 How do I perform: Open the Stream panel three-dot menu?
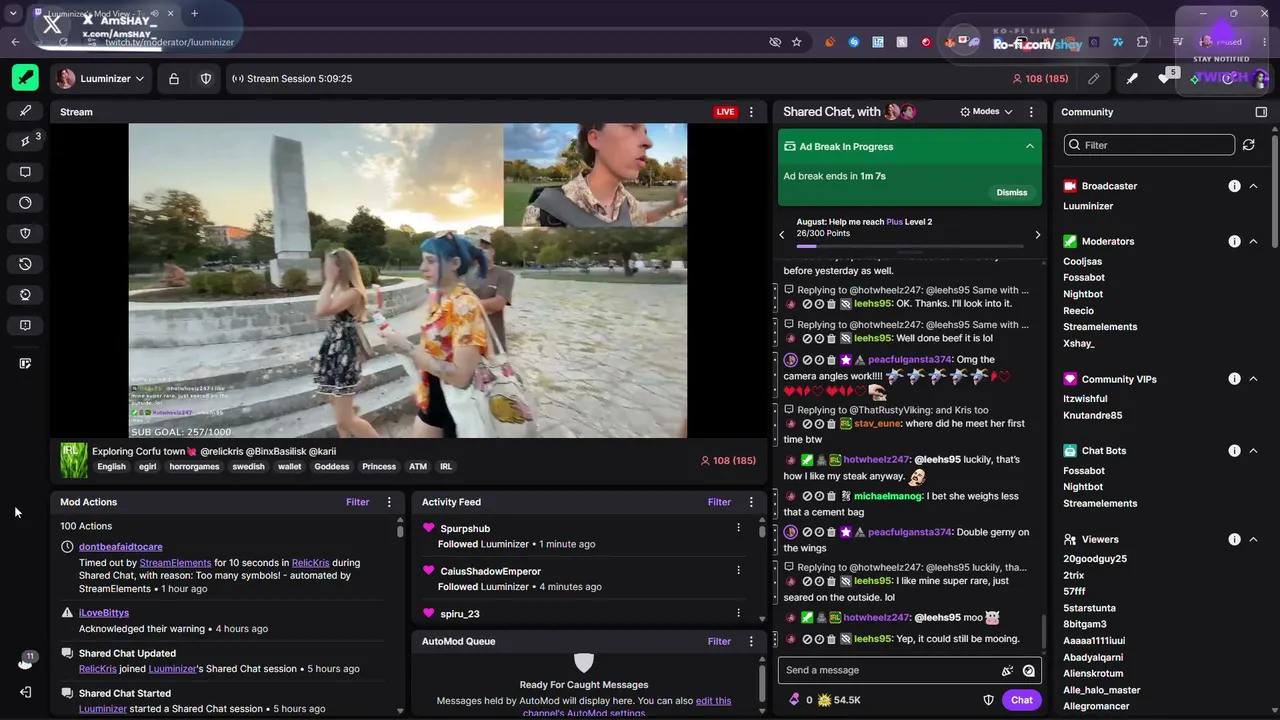tap(751, 112)
